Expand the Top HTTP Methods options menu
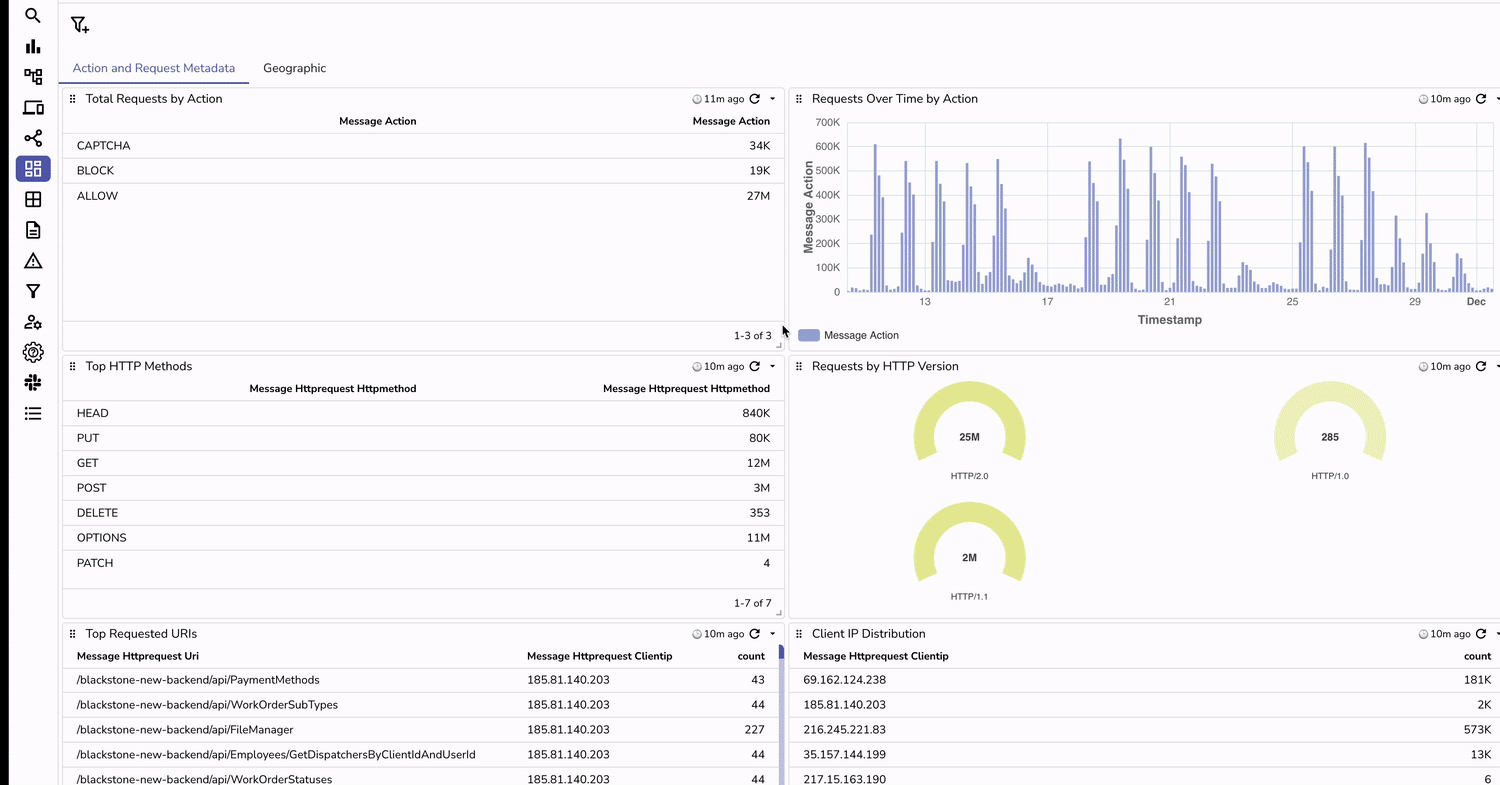The height and width of the screenshot is (785, 1500). coord(771,366)
